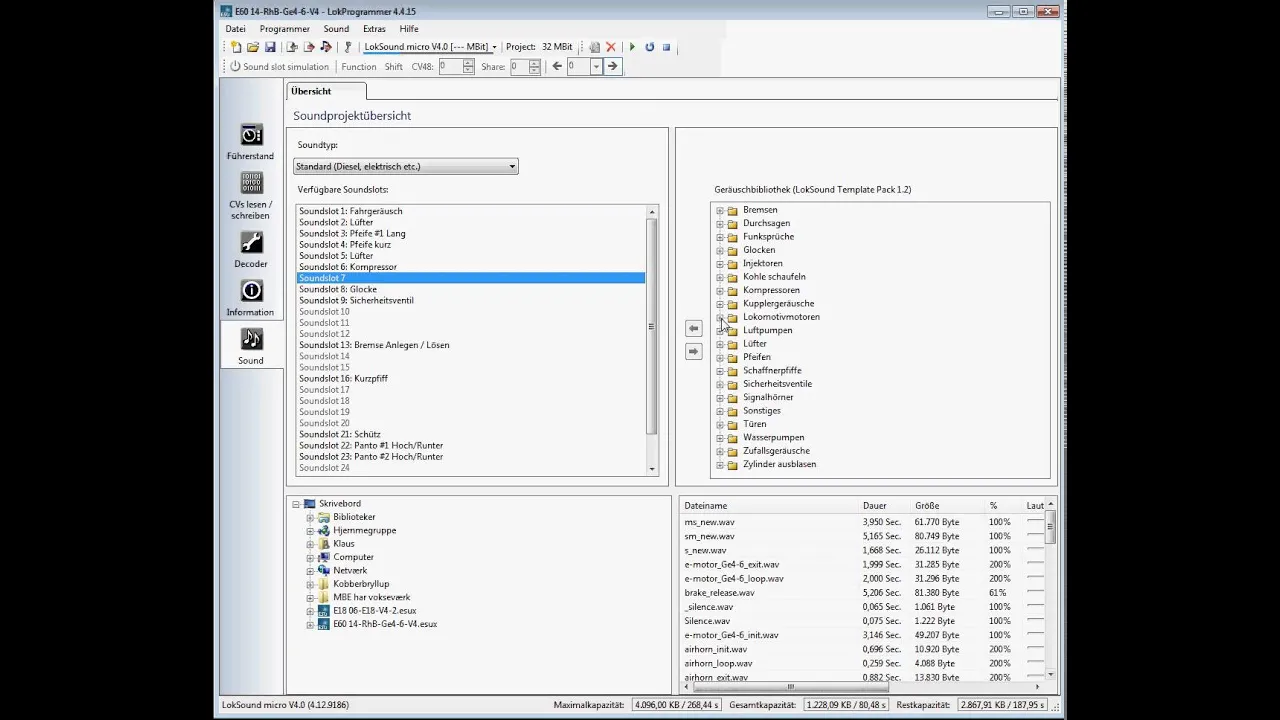Expand the Signalhörner folder

coord(720,397)
